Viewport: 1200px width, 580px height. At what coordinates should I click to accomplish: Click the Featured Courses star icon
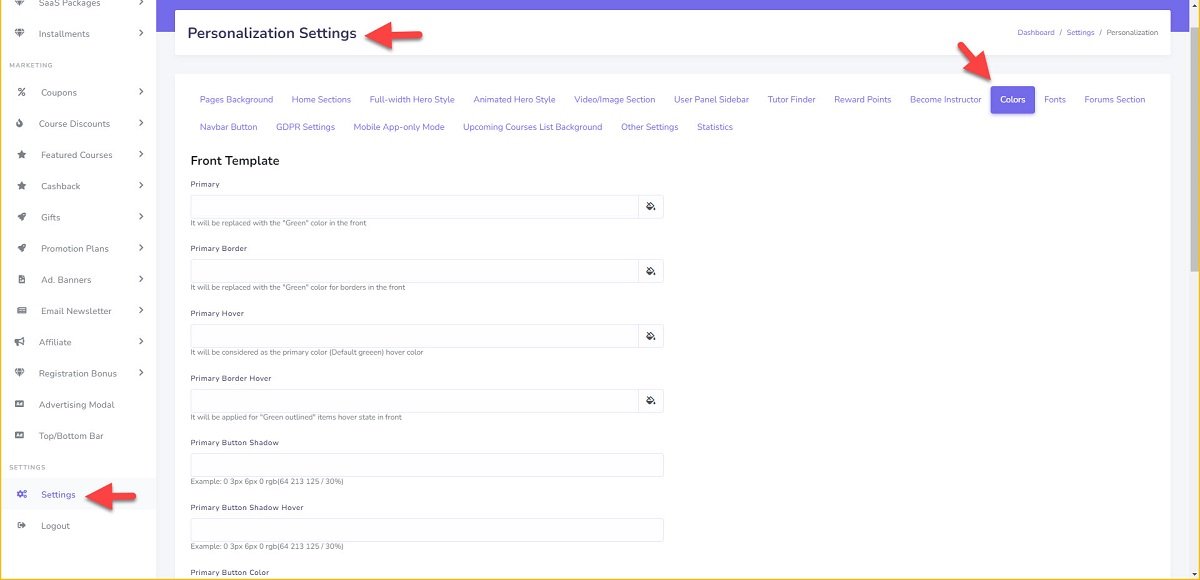pyautogui.click(x=21, y=155)
